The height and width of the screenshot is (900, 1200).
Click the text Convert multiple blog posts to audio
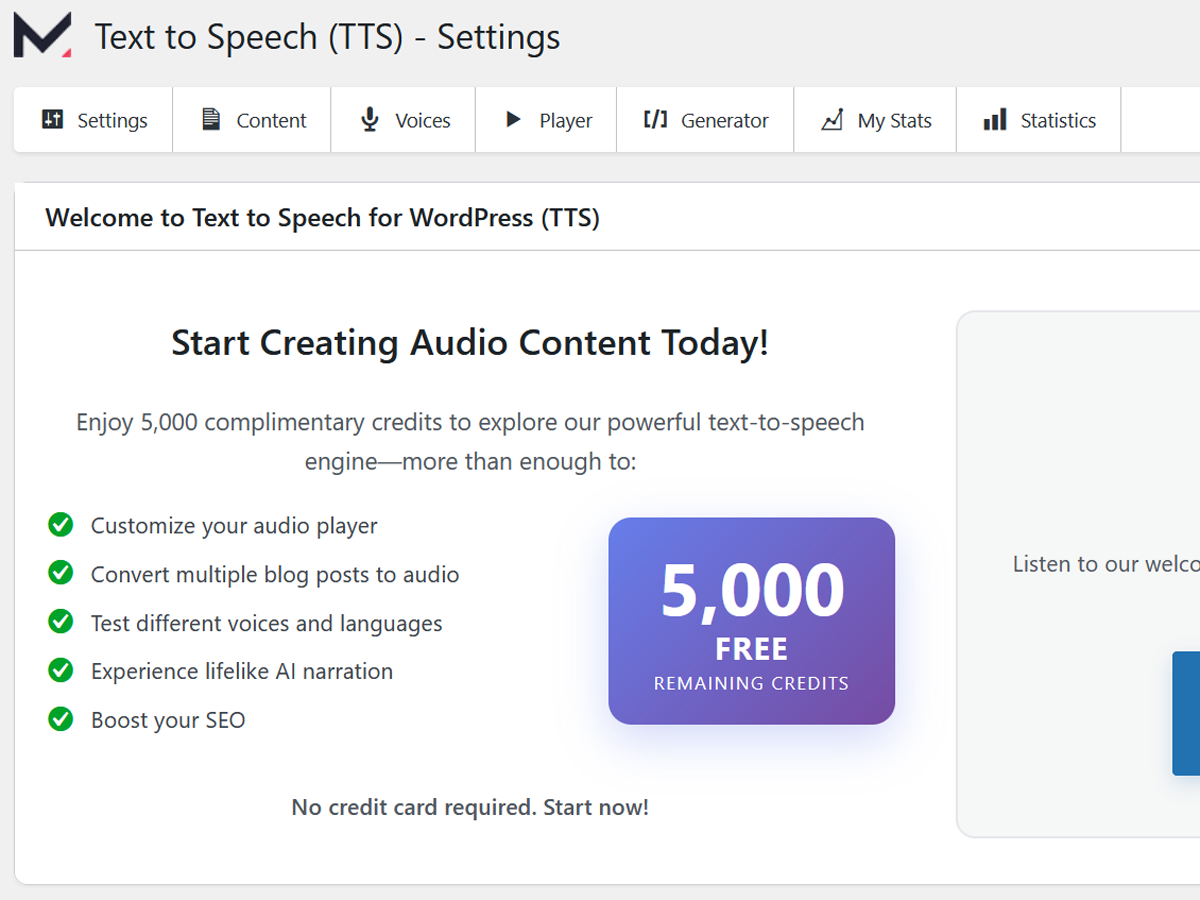pyautogui.click(x=275, y=574)
